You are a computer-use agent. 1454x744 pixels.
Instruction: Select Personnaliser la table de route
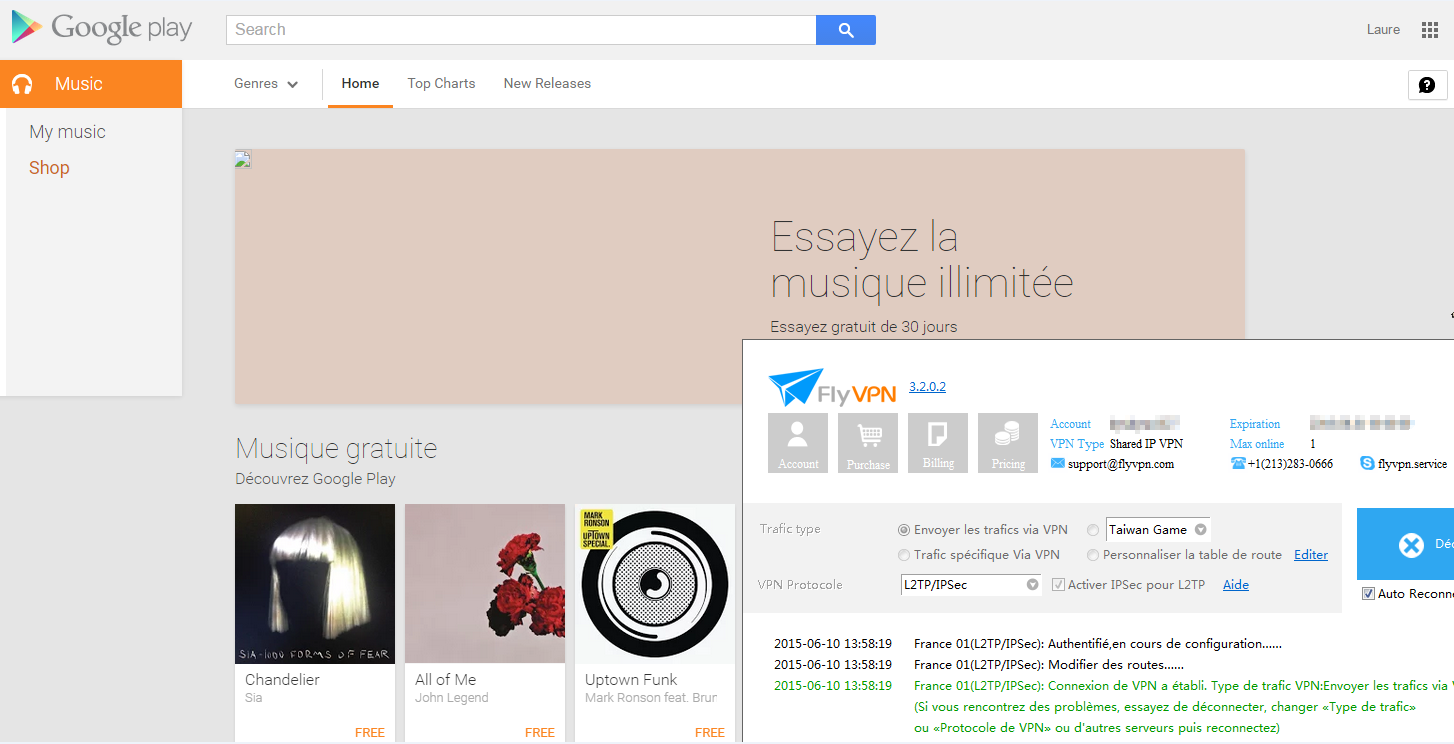[1093, 555]
